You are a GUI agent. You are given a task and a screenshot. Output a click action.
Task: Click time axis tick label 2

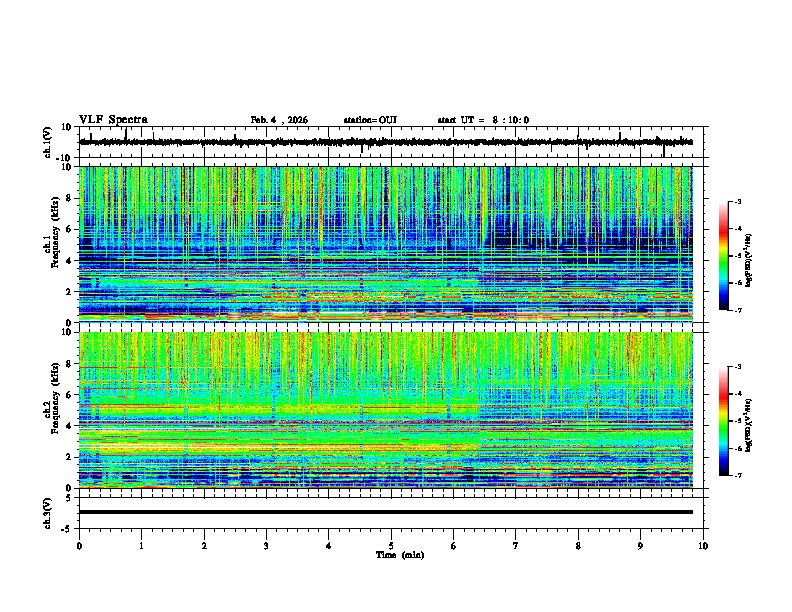coord(204,546)
